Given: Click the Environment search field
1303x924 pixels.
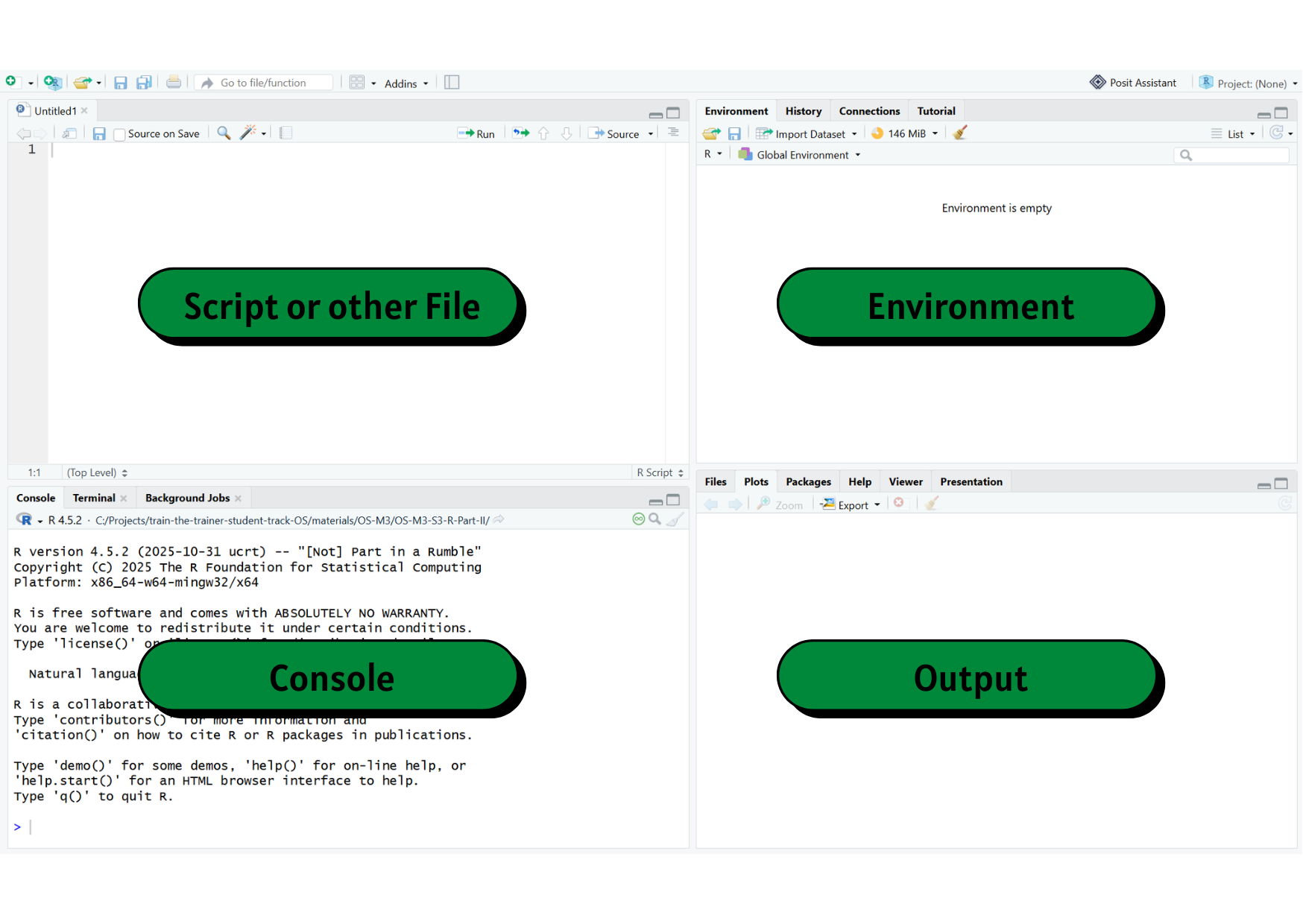Looking at the screenshot, I should click(1231, 155).
